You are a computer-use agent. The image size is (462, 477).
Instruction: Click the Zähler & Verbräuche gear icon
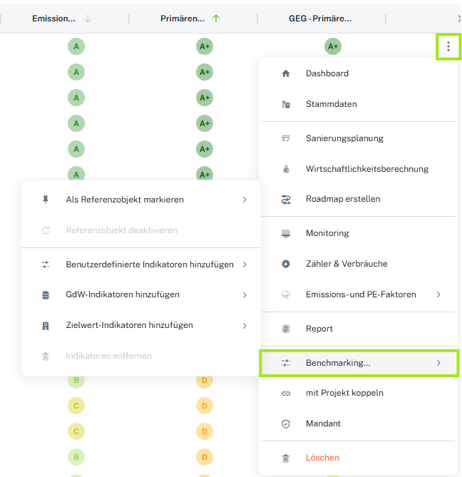(x=286, y=264)
